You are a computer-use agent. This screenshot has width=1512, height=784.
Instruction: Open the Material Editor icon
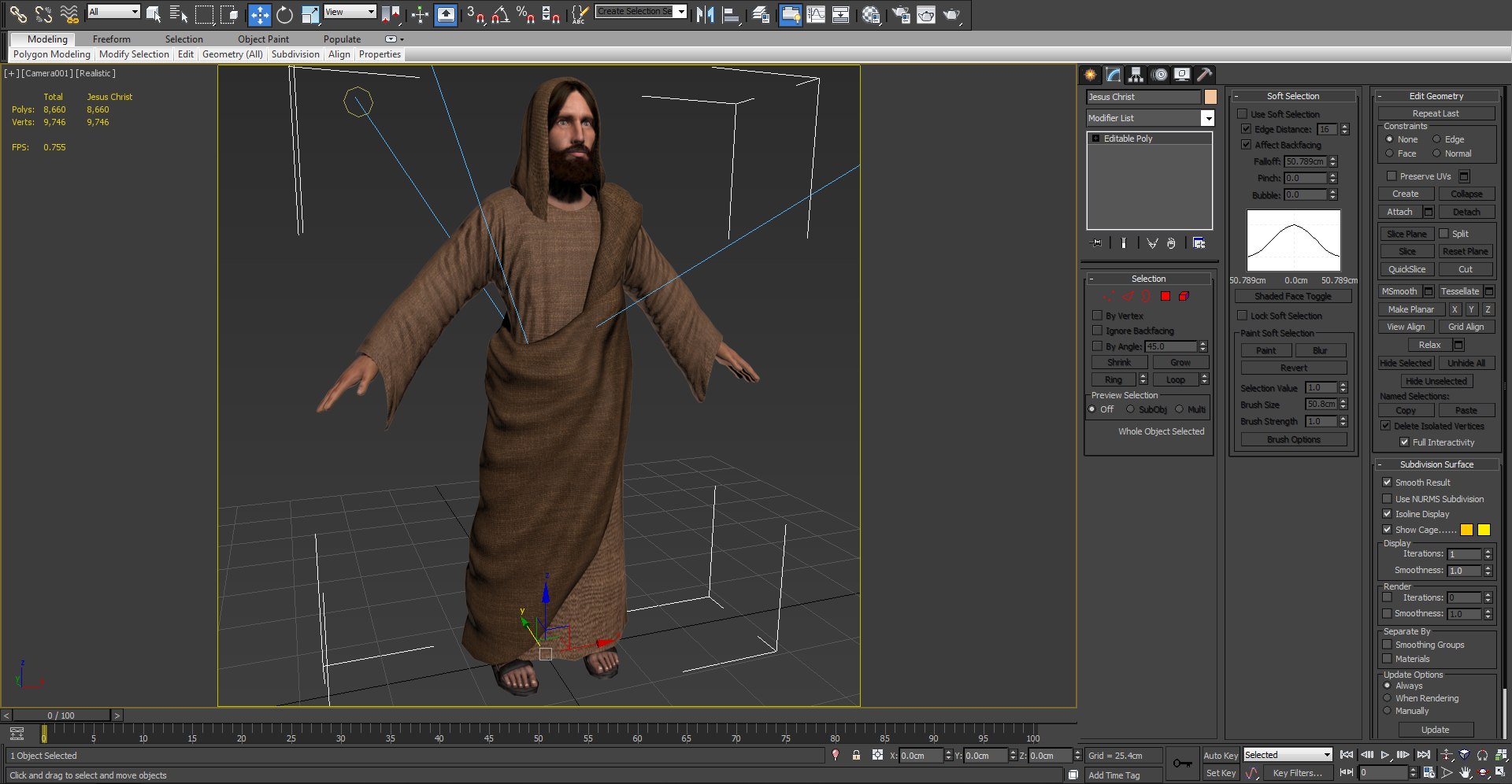click(x=870, y=14)
